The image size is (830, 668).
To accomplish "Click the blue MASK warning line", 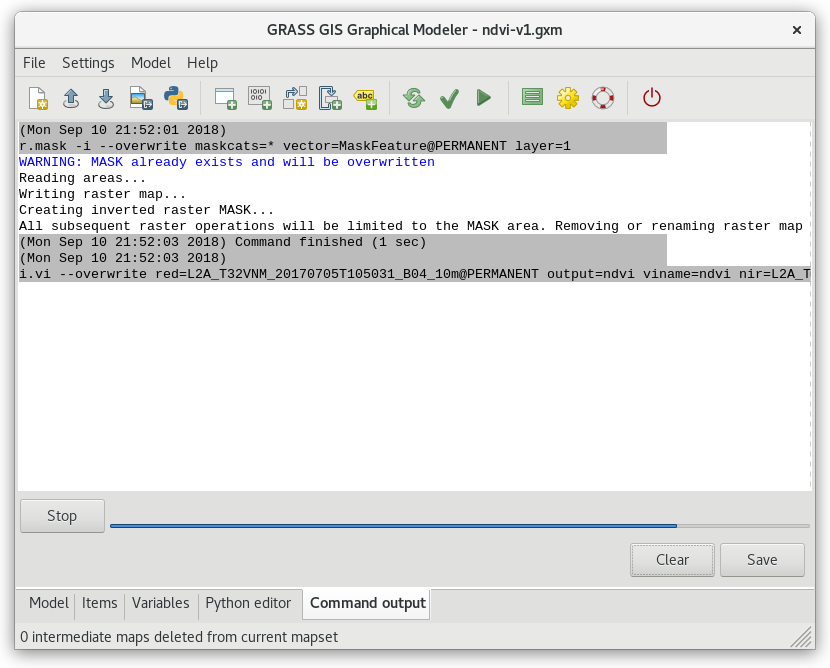I will pos(227,162).
